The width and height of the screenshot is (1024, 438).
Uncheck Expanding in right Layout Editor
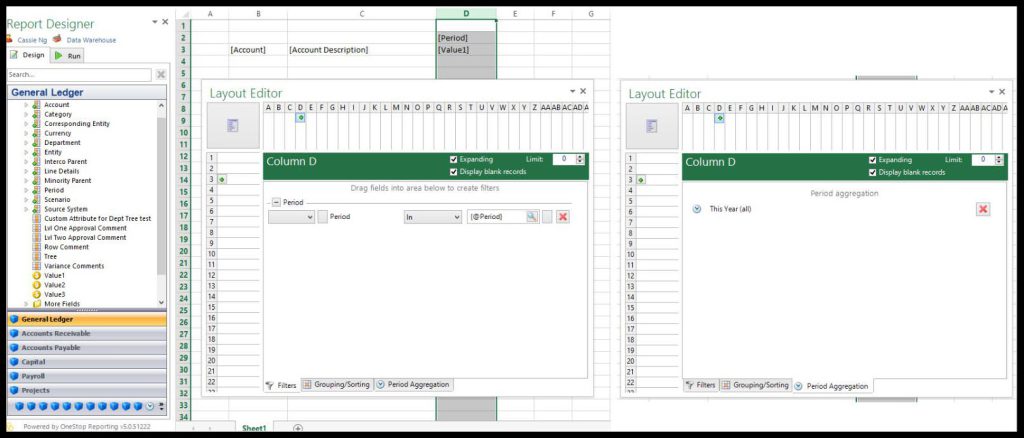click(873, 159)
